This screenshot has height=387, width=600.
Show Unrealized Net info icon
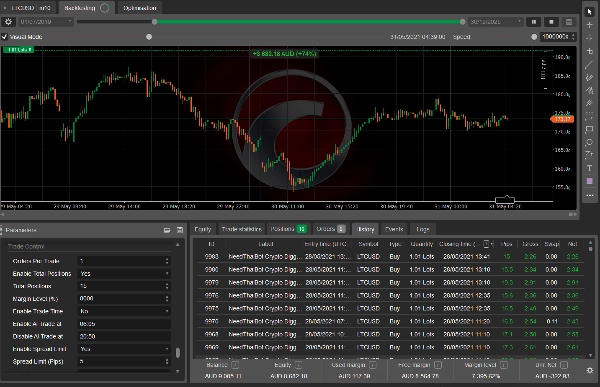(564, 365)
